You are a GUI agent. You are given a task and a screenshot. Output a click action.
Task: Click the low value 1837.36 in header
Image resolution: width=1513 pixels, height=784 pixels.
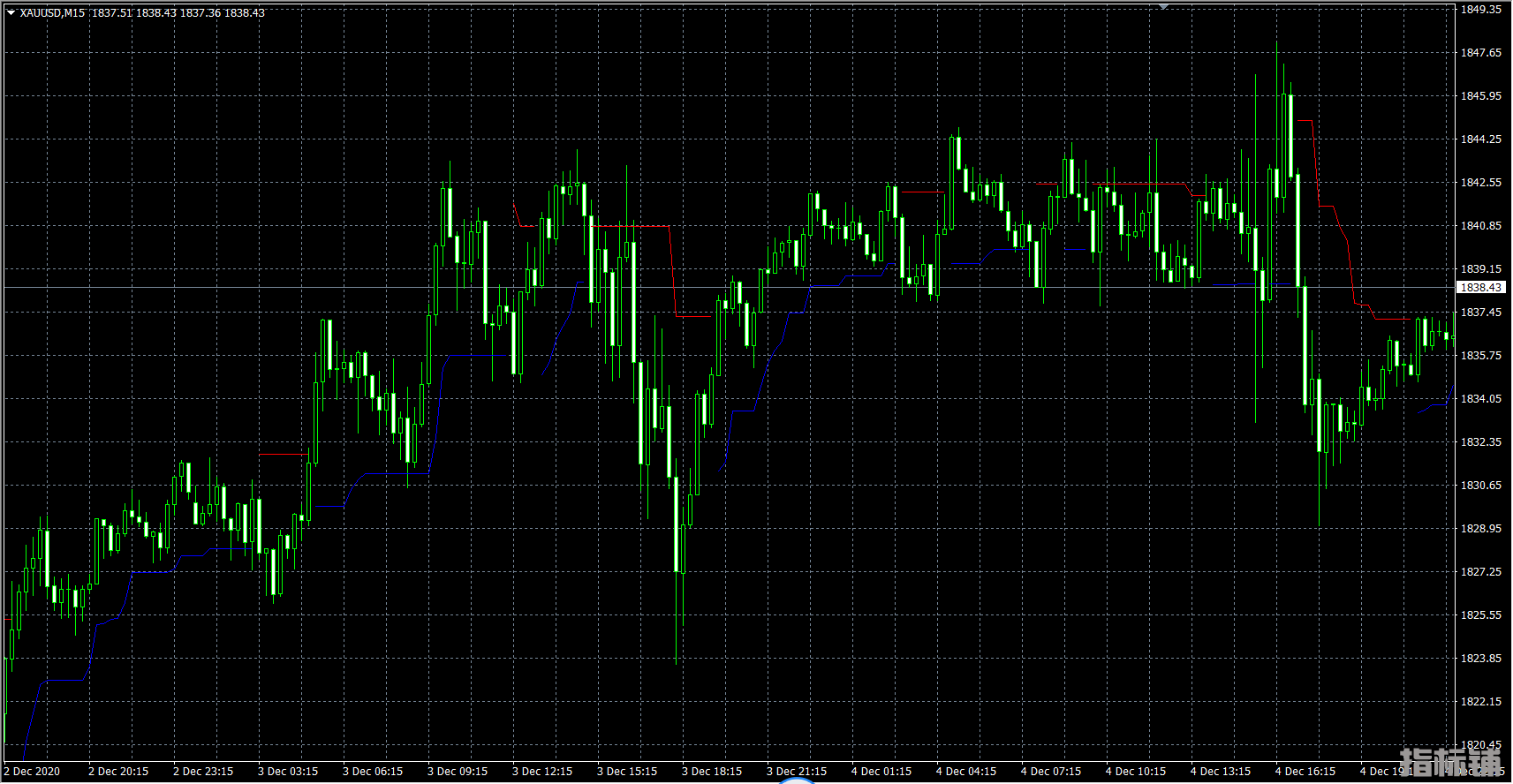tap(200, 13)
